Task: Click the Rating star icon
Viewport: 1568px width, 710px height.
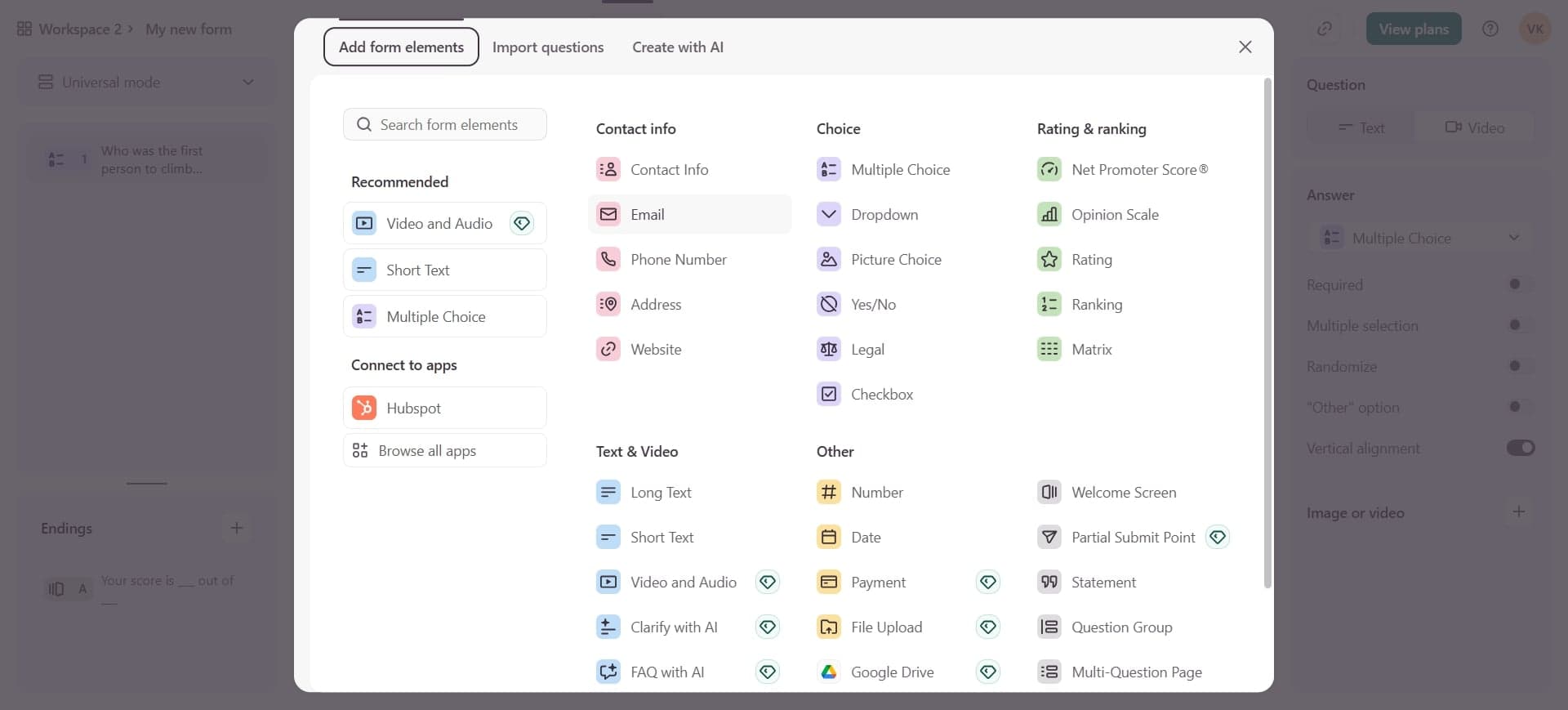Action: click(1049, 259)
